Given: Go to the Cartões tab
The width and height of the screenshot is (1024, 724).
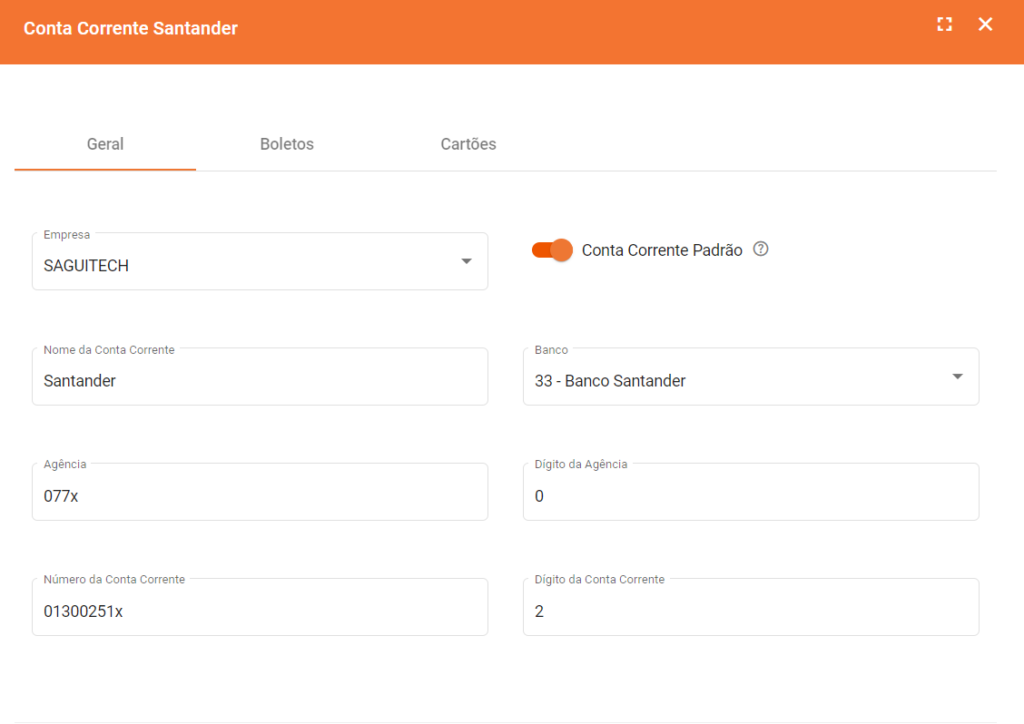Looking at the screenshot, I should click(x=468, y=144).
